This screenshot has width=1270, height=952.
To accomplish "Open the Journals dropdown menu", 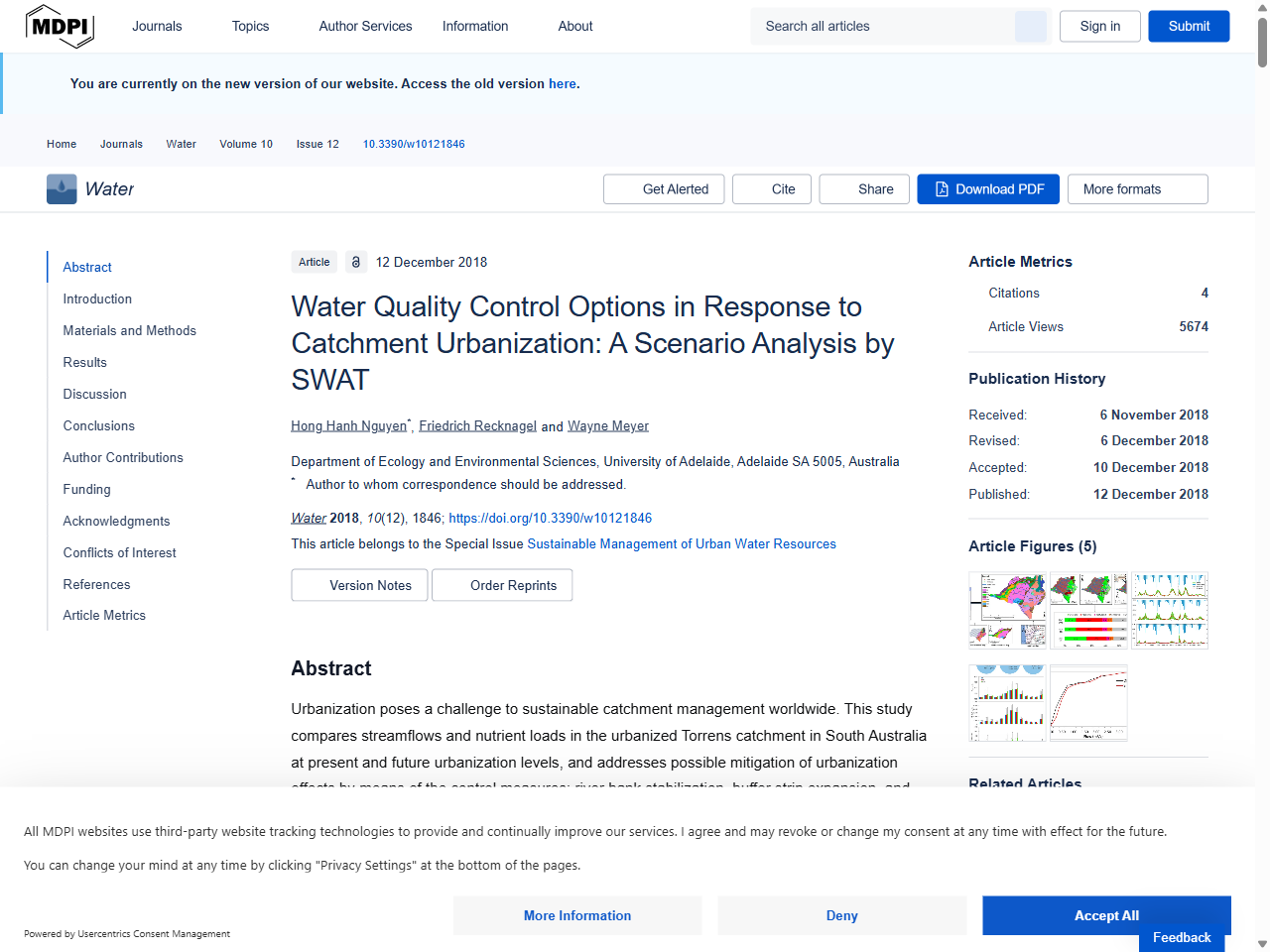I will click(157, 26).
